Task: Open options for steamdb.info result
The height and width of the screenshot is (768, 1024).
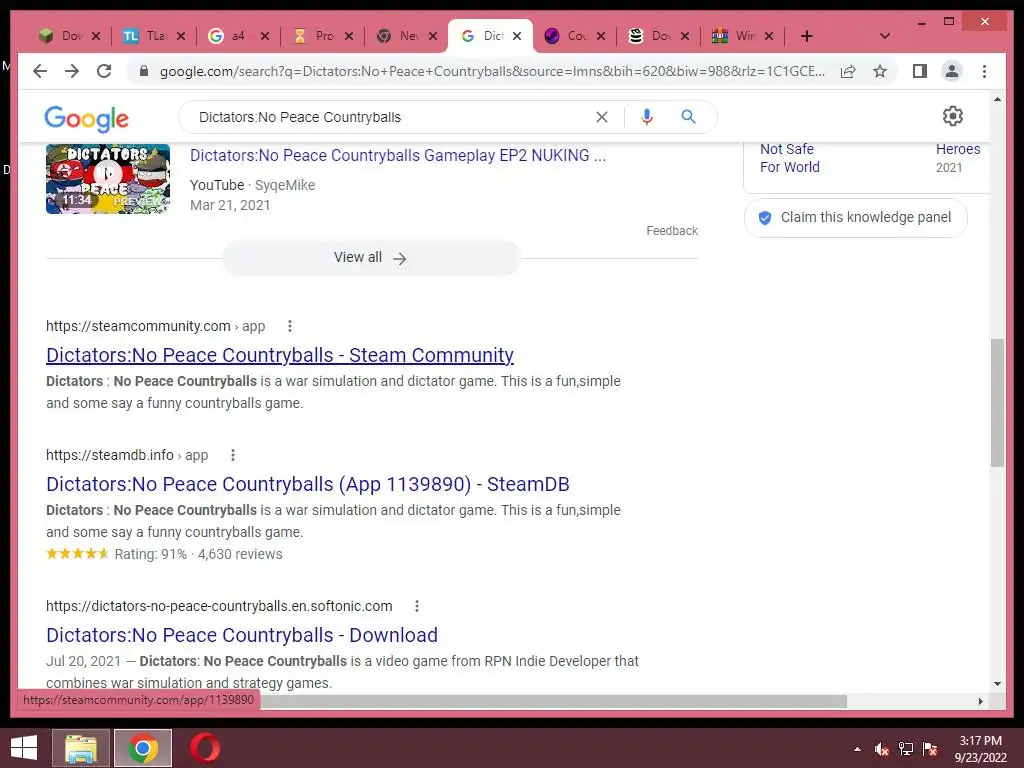Action: (x=232, y=455)
